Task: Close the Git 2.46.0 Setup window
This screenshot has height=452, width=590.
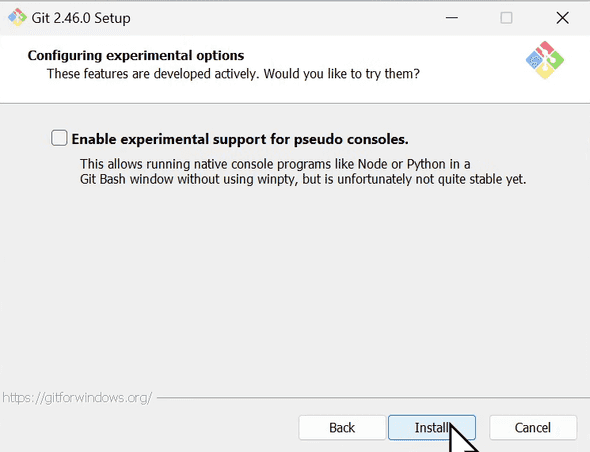Action: coord(563,18)
